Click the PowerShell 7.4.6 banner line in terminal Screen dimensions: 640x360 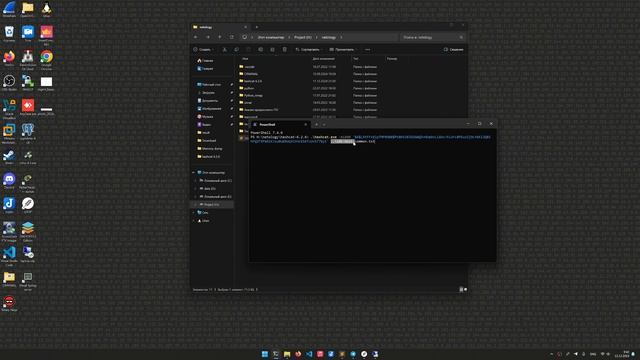pyautogui.click(x=267, y=133)
